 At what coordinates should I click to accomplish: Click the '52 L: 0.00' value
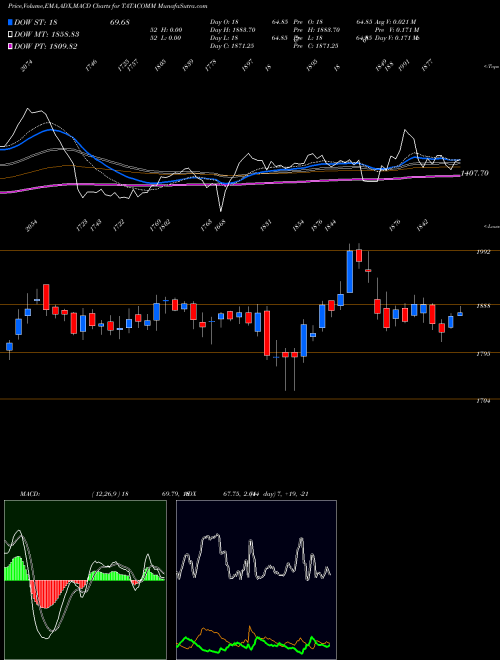point(165,38)
